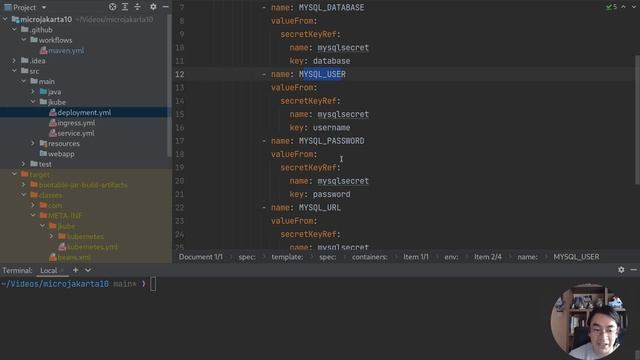Click the 'key: password' line

coord(320,194)
